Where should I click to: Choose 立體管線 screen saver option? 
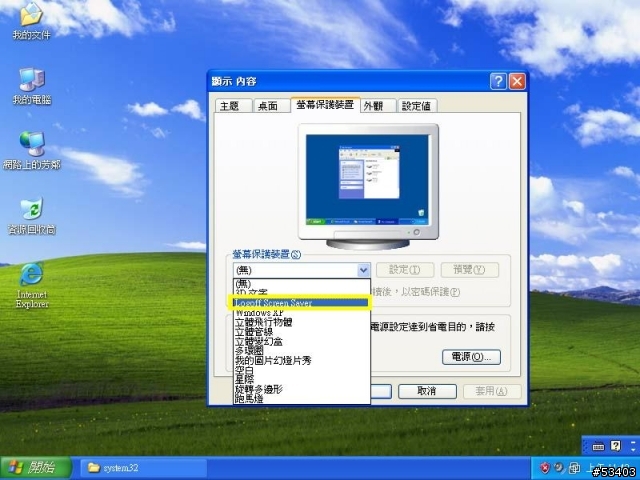click(302, 332)
